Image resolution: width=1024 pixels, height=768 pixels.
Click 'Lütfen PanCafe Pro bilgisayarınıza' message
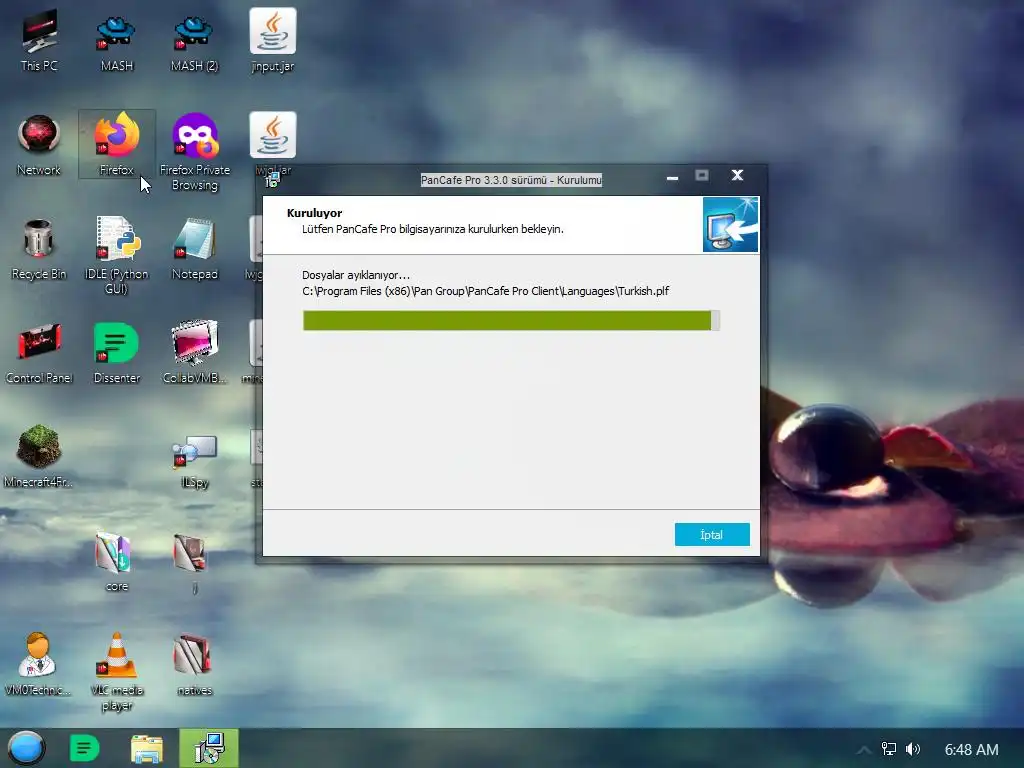pyautogui.click(x=432, y=229)
